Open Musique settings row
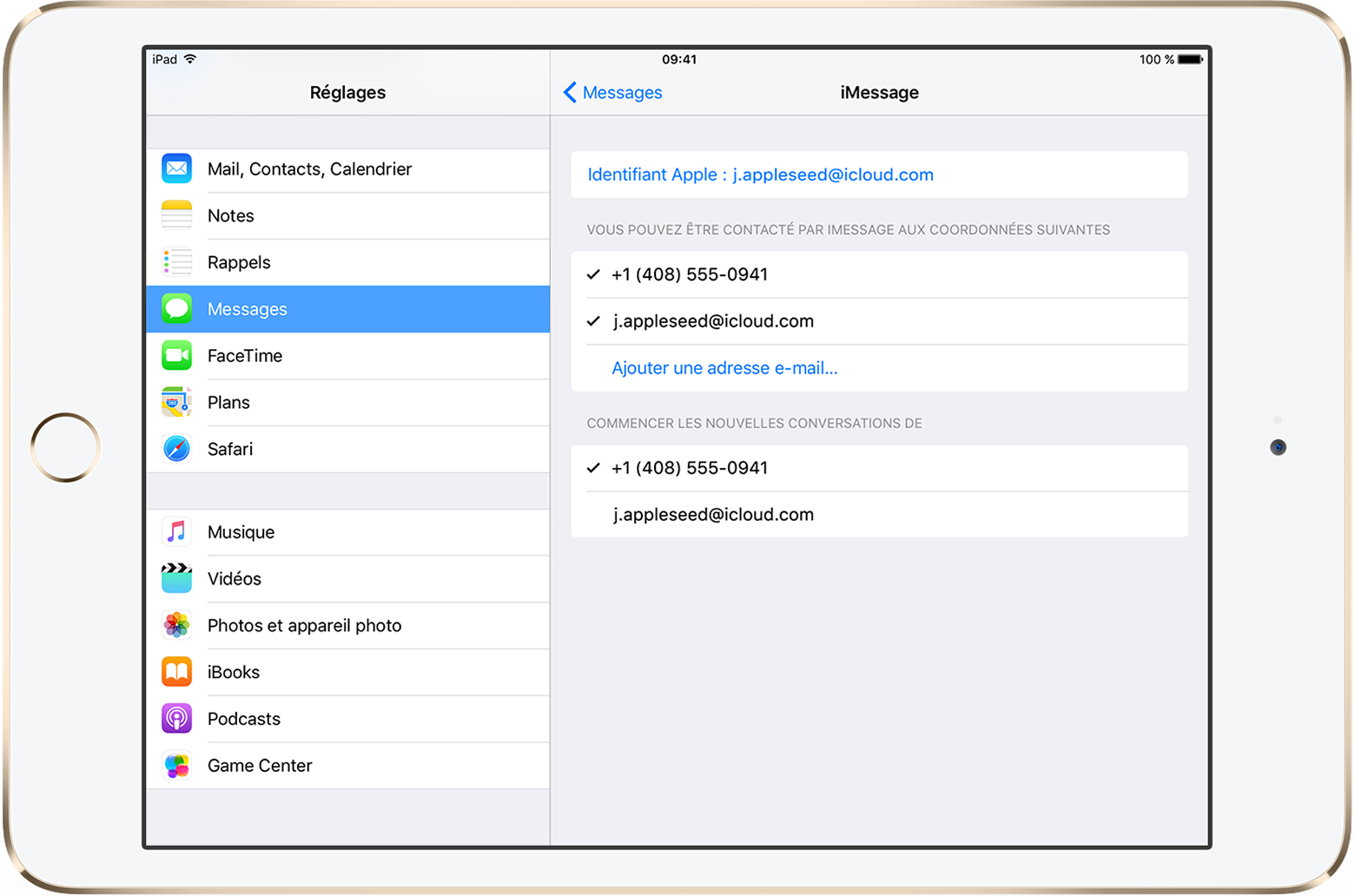Screen dimensions: 1355x896 point(348,532)
